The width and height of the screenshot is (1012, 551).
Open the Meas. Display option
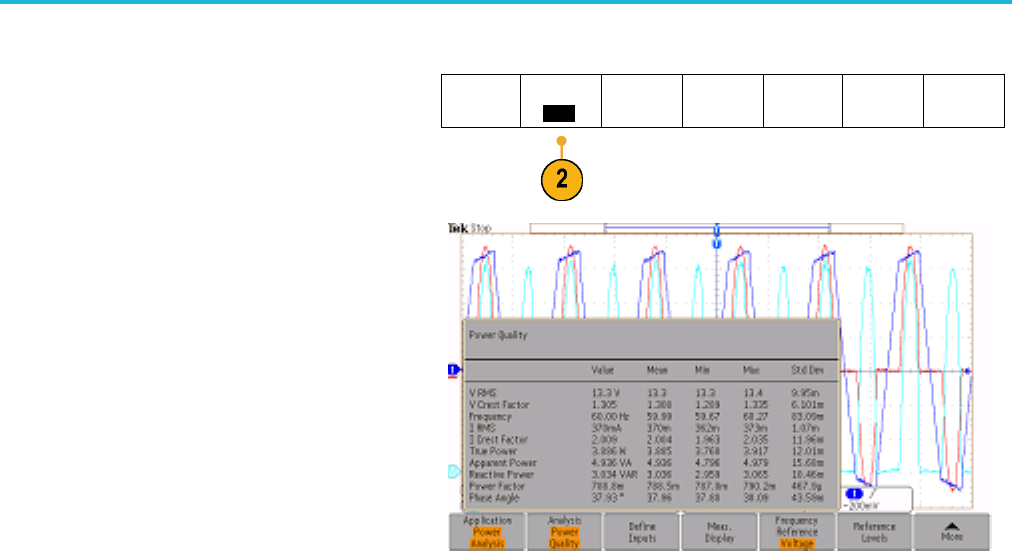[x=717, y=528]
